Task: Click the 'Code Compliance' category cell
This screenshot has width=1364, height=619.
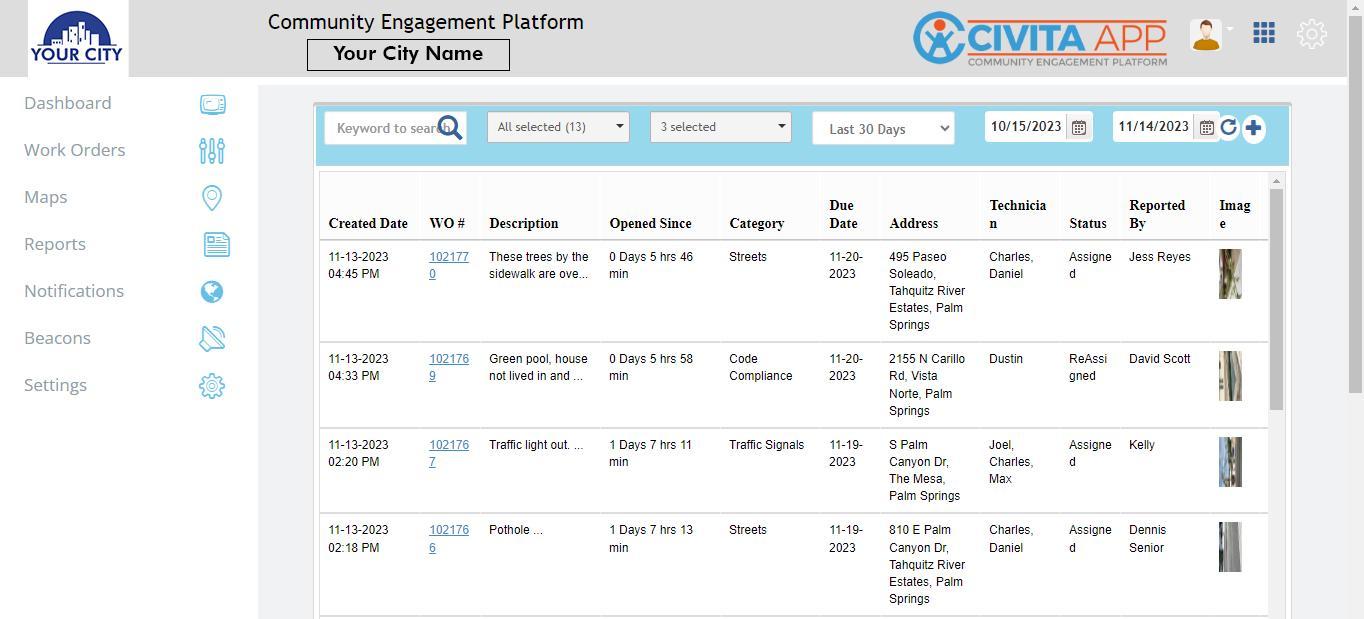Action: 761,367
